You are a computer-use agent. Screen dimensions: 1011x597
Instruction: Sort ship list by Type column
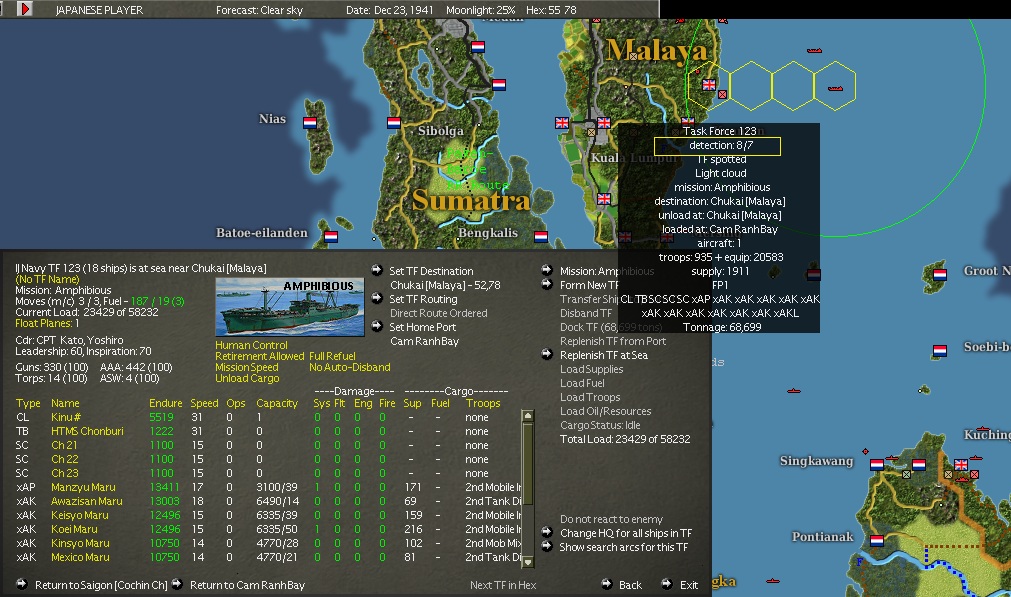tap(28, 403)
